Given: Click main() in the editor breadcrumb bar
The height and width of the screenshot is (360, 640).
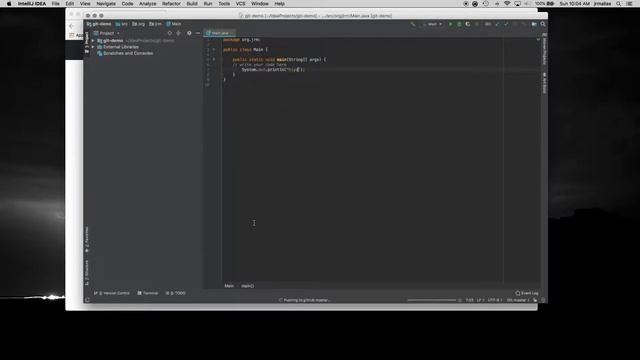Looking at the screenshot, I should pos(247,286).
